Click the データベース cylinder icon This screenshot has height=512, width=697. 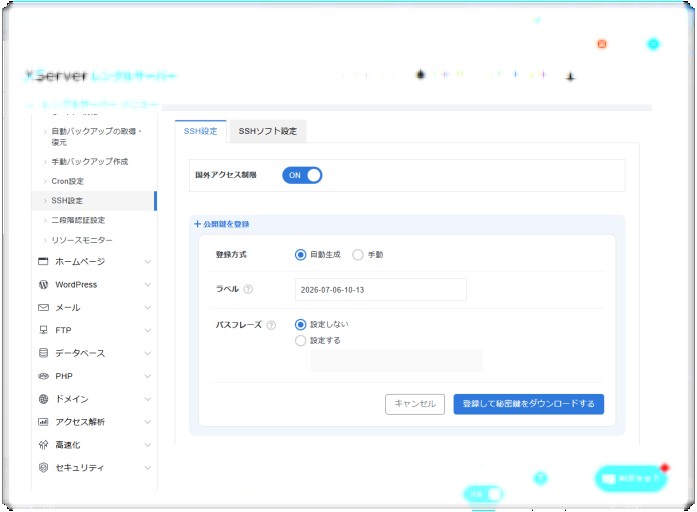[x=43, y=353]
